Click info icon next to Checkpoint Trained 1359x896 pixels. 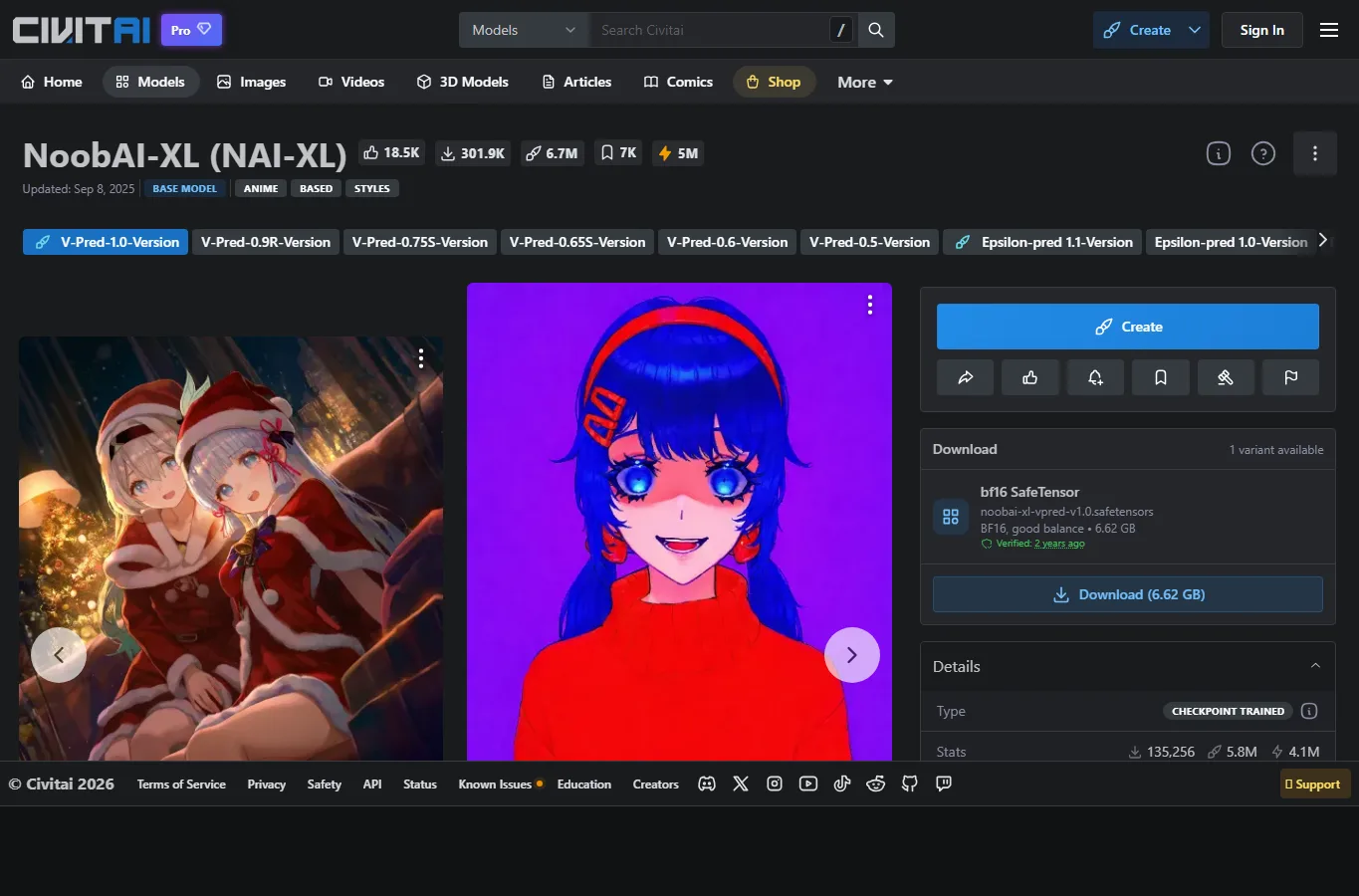coord(1309,711)
